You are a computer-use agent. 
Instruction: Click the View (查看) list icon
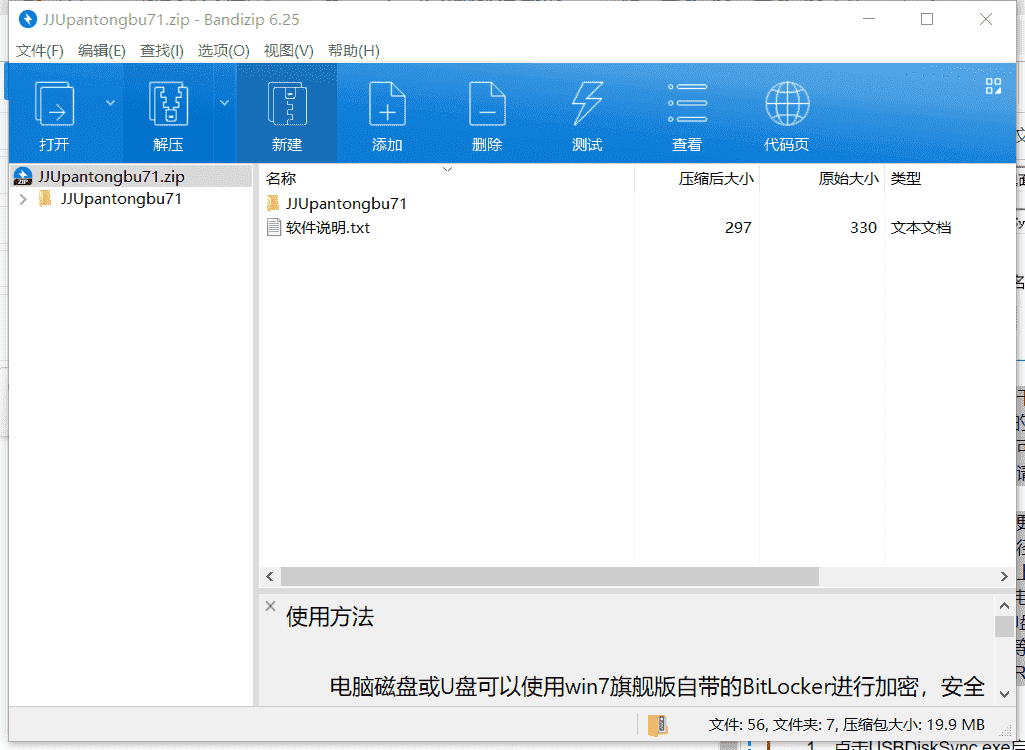pyautogui.click(x=687, y=103)
